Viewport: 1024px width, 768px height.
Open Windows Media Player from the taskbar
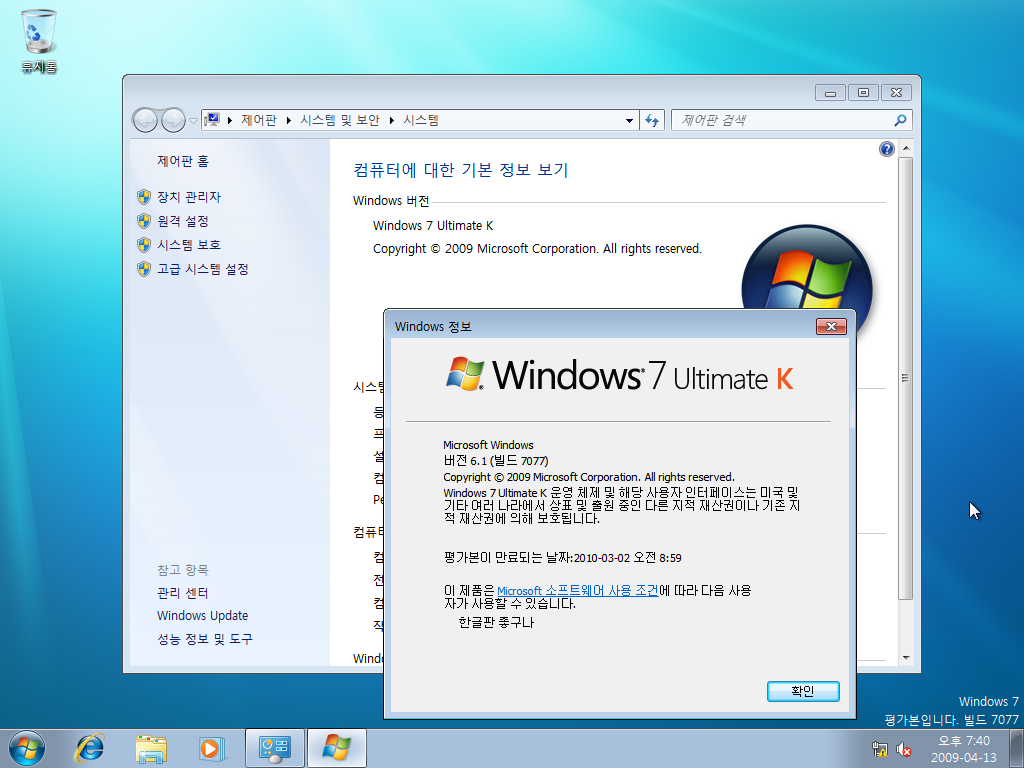[x=212, y=748]
